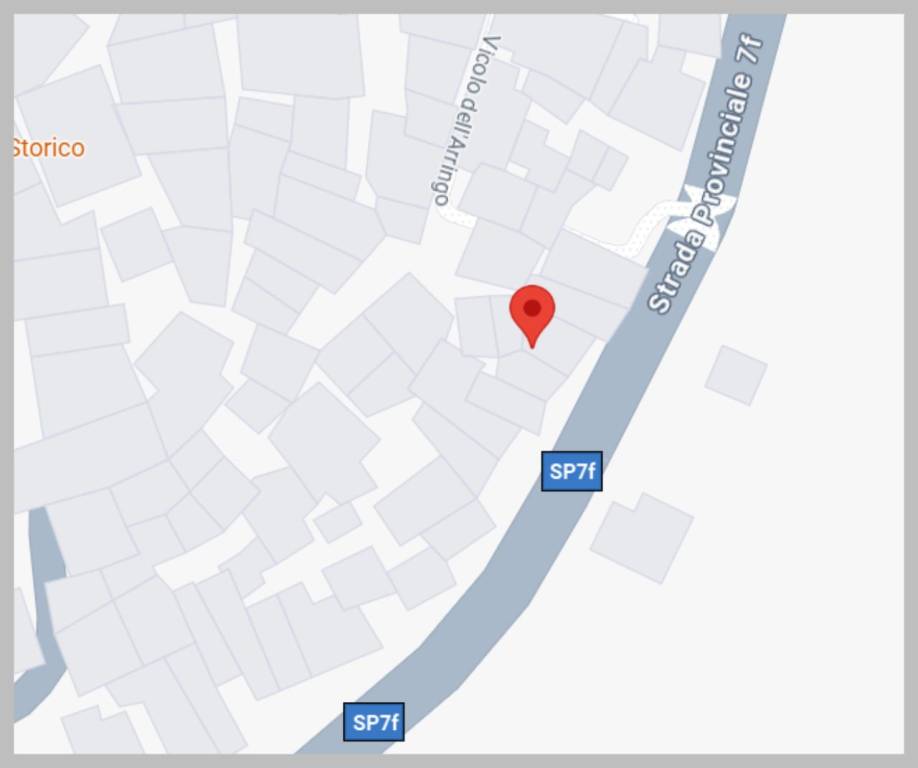Viewport: 918px width, 768px height.
Task: Click the lower SP7f road shield
Action: [x=374, y=722]
